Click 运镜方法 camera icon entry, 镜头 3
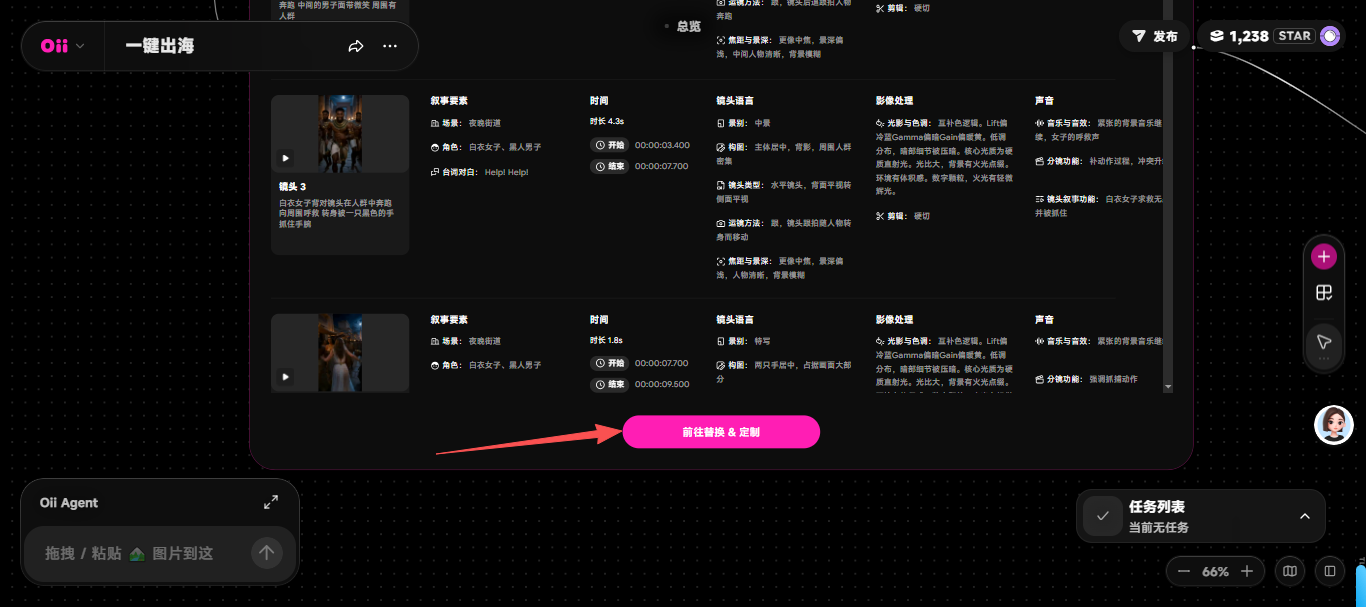Image resolution: width=1366 pixels, height=607 pixels. (784, 230)
